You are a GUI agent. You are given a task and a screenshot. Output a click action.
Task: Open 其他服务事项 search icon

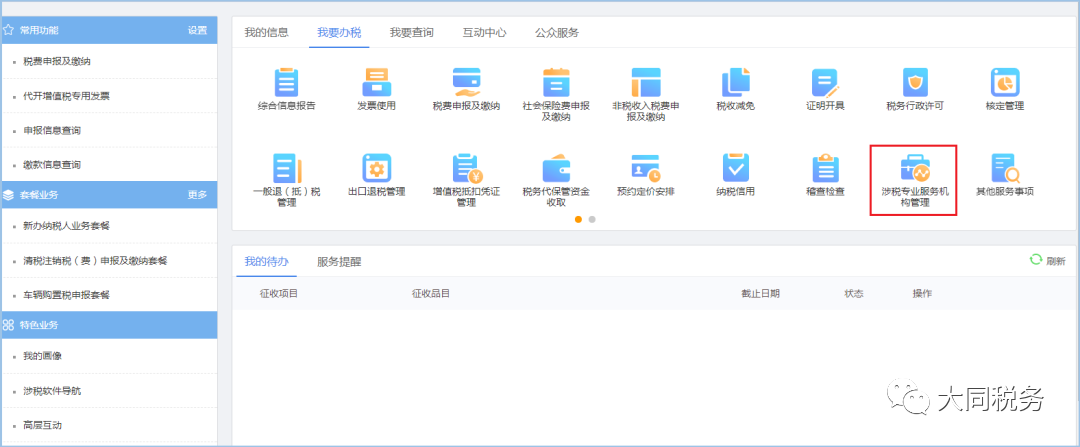(1005, 168)
